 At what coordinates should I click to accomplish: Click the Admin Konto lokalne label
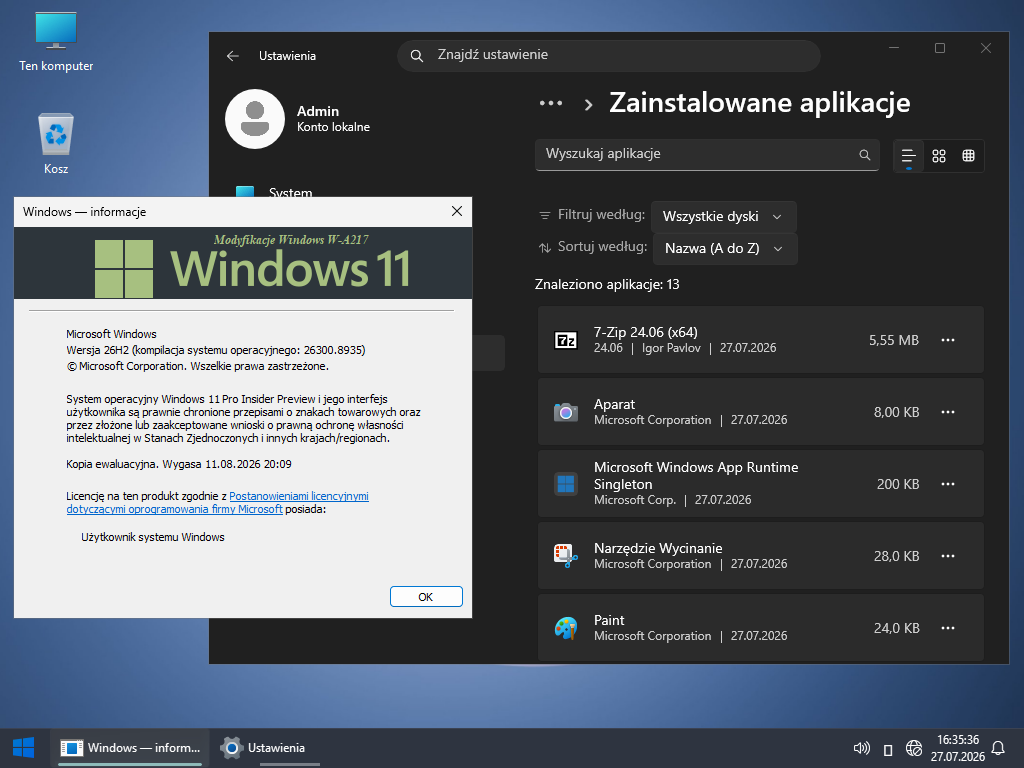[333, 118]
